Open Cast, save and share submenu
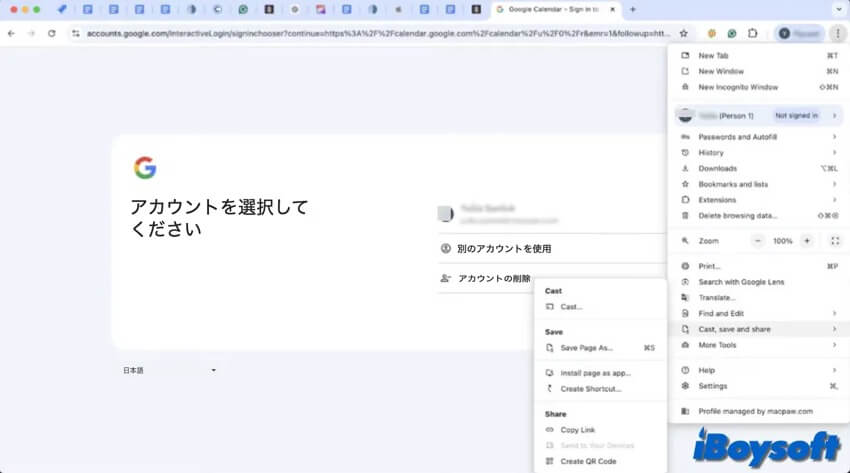The image size is (850, 473). pos(759,329)
